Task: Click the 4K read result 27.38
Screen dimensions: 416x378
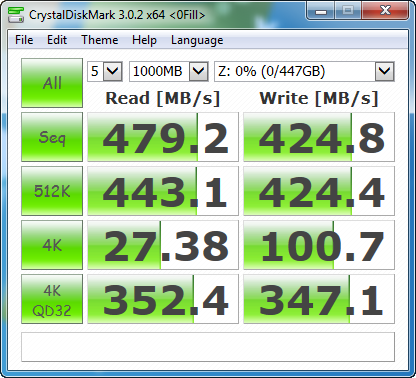Action: (163, 245)
